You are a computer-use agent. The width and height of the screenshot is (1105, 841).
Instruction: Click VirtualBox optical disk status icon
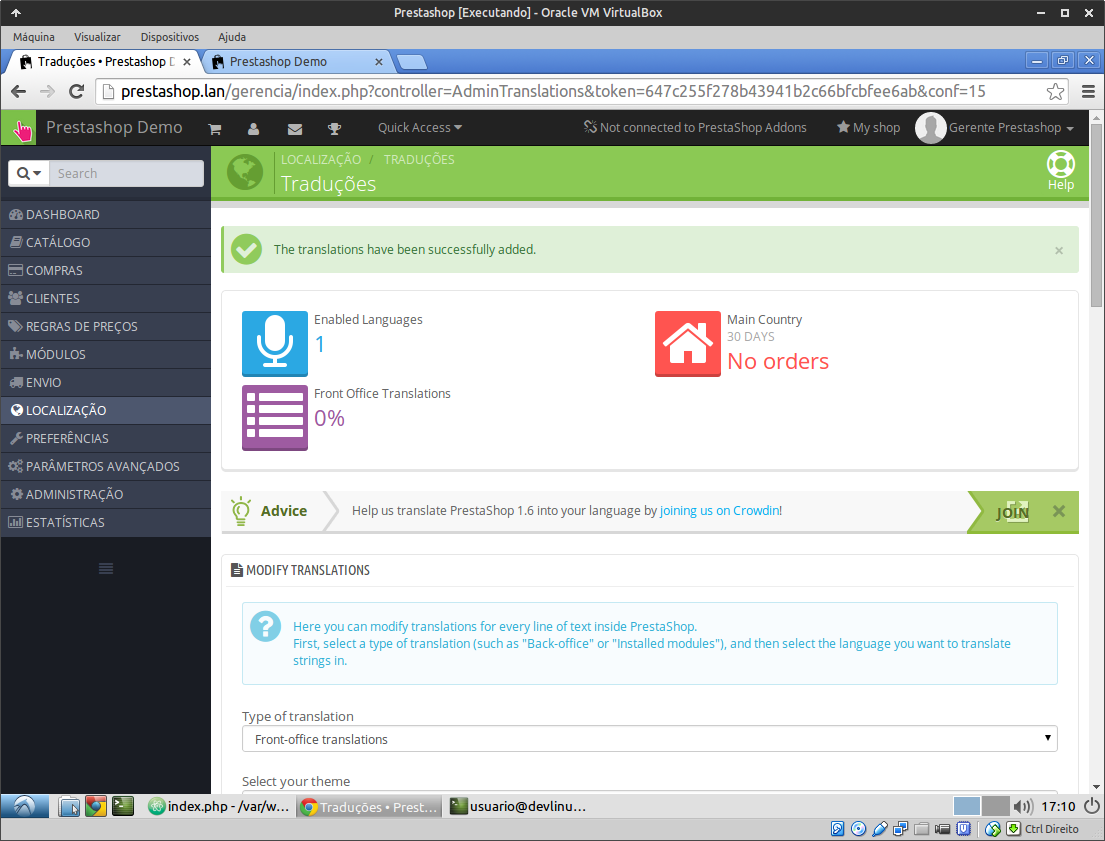[x=858, y=829]
